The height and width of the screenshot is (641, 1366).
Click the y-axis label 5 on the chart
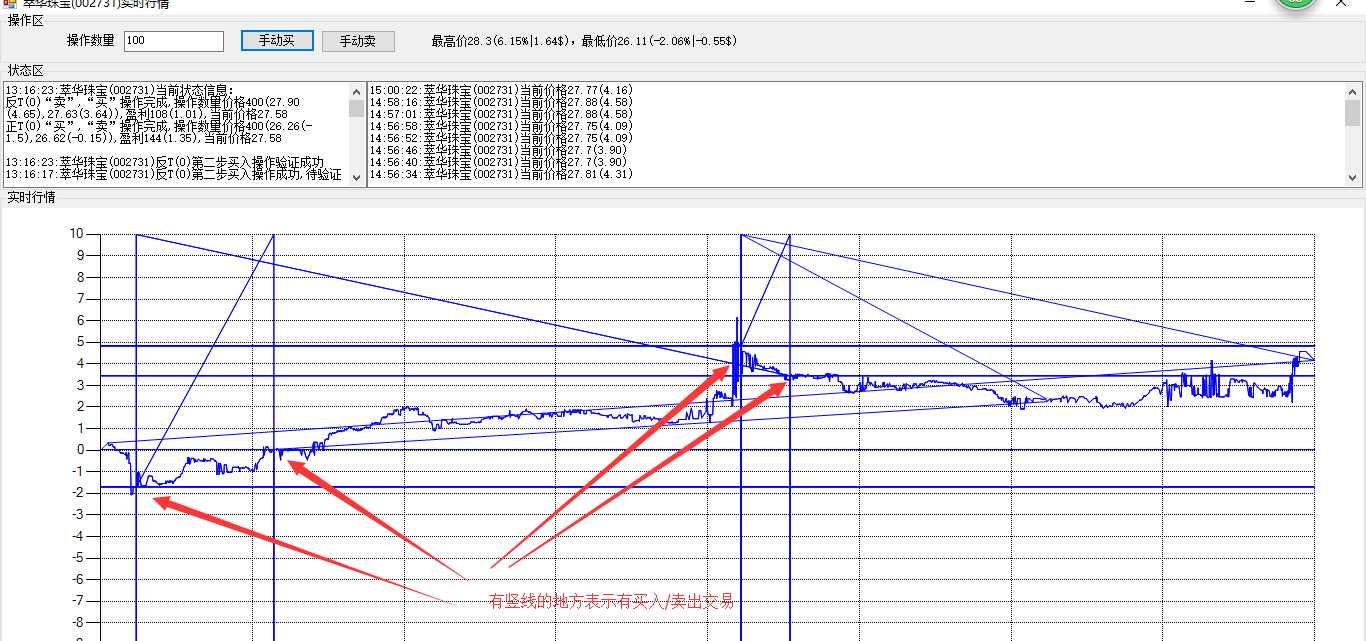click(x=81, y=341)
